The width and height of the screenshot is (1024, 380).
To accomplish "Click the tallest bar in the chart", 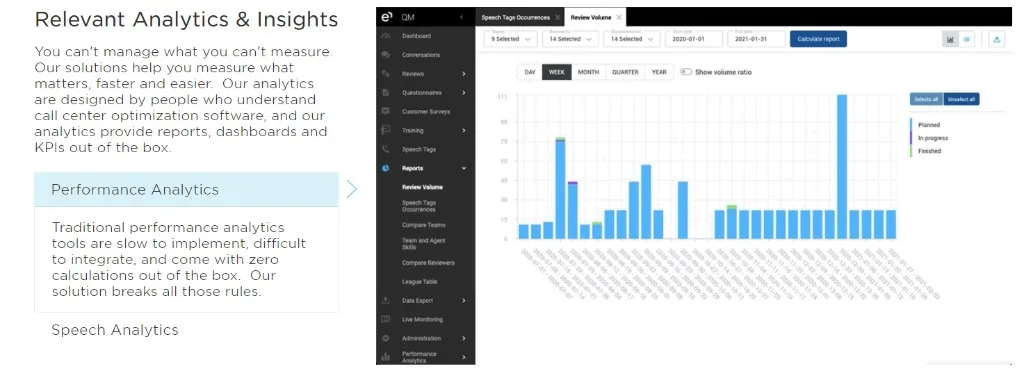I will tap(842, 166).
